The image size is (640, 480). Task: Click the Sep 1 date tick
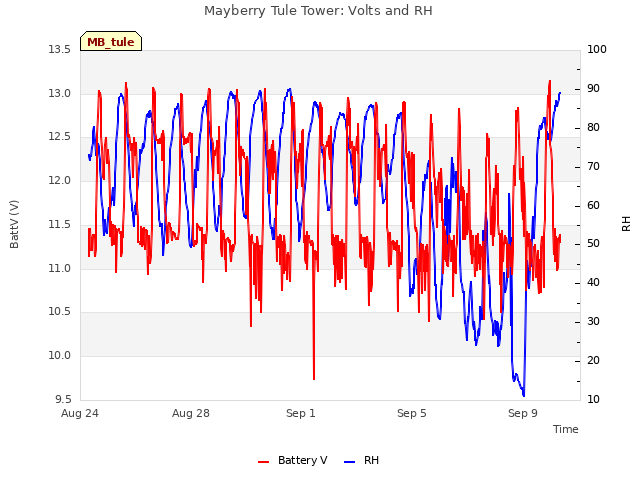pyautogui.click(x=301, y=413)
